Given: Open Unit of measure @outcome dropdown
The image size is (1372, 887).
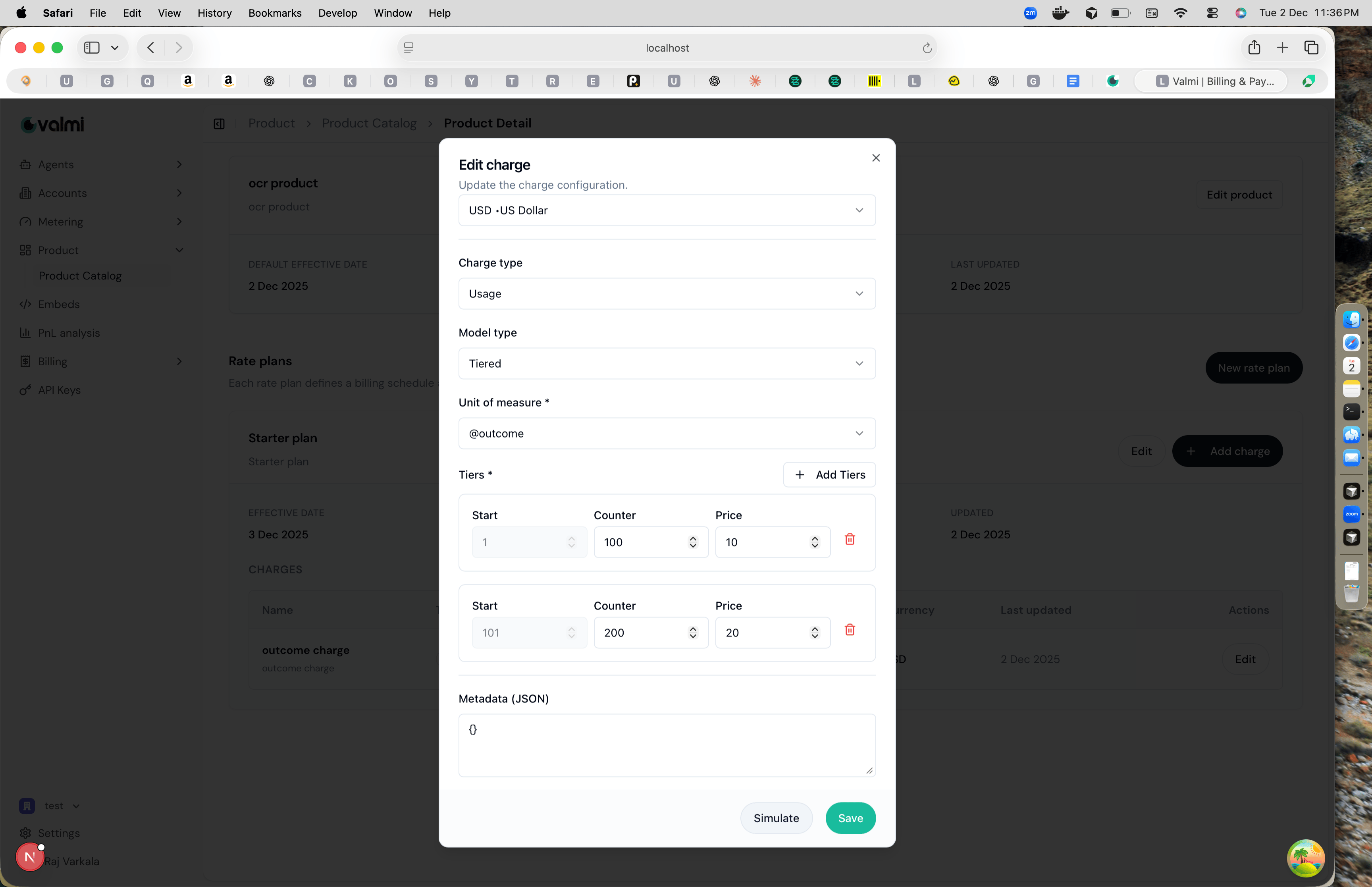Looking at the screenshot, I should pos(667,433).
